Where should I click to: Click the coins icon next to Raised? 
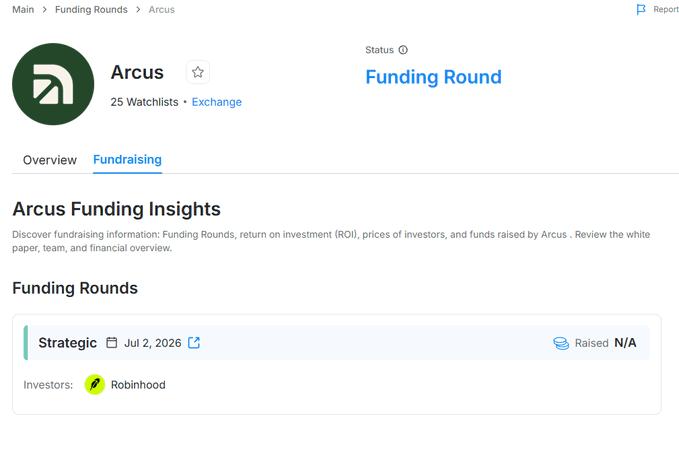[561, 343]
